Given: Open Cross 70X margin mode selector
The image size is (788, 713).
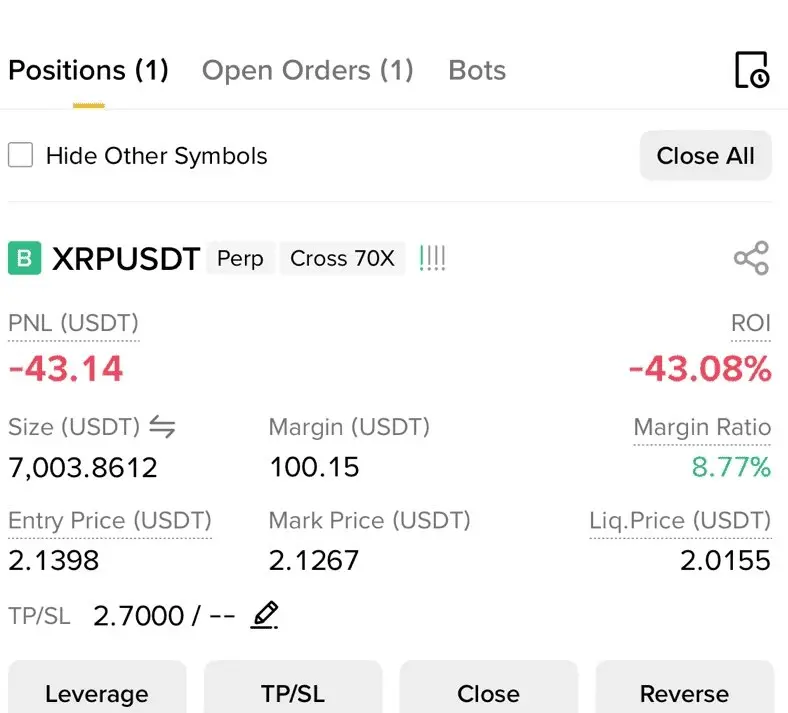Looking at the screenshot, I should pos(342,258).
